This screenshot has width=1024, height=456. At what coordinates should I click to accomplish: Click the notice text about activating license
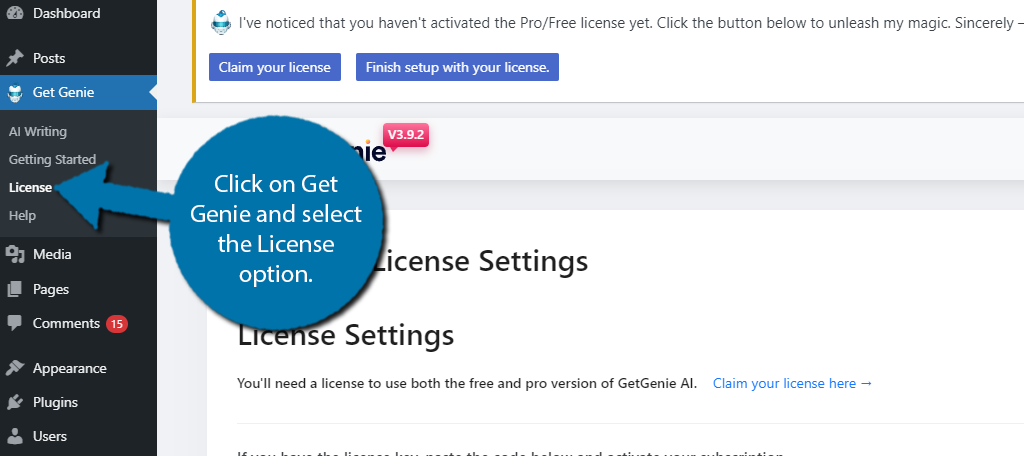630,24
